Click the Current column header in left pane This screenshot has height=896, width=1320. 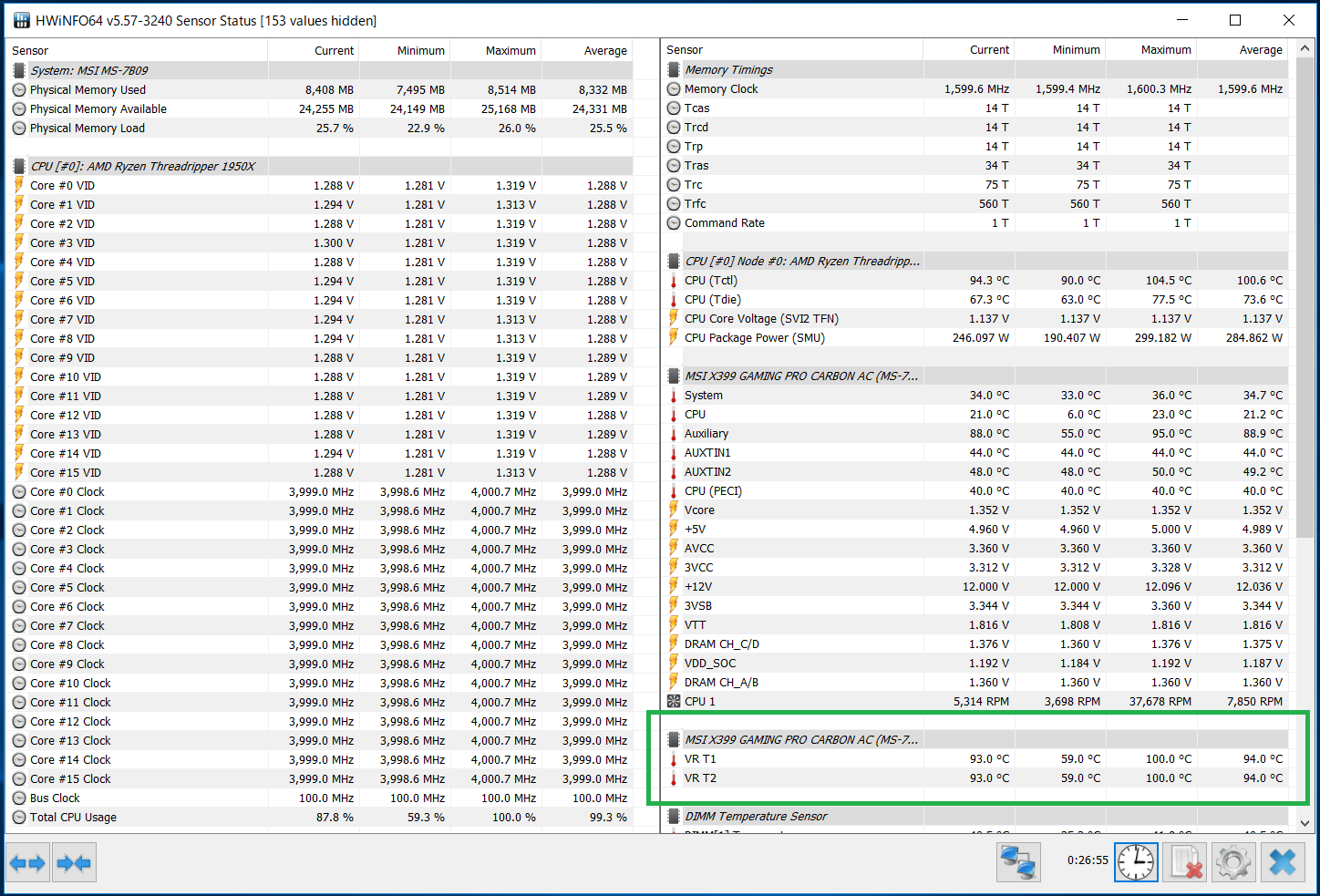314,51
